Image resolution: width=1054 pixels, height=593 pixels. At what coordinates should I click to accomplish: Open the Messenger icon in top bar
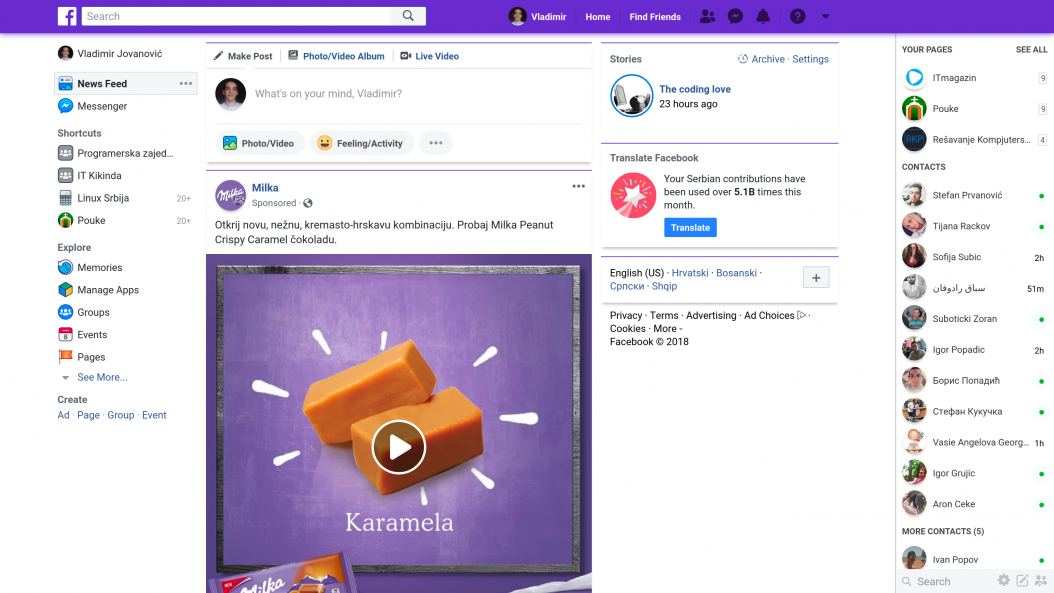[735, 16]
